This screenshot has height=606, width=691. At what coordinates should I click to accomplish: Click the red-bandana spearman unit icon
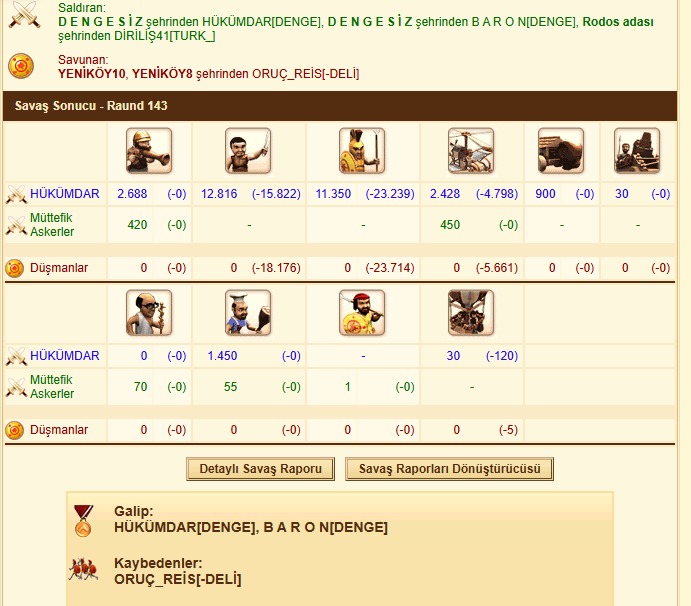point(362,312)
